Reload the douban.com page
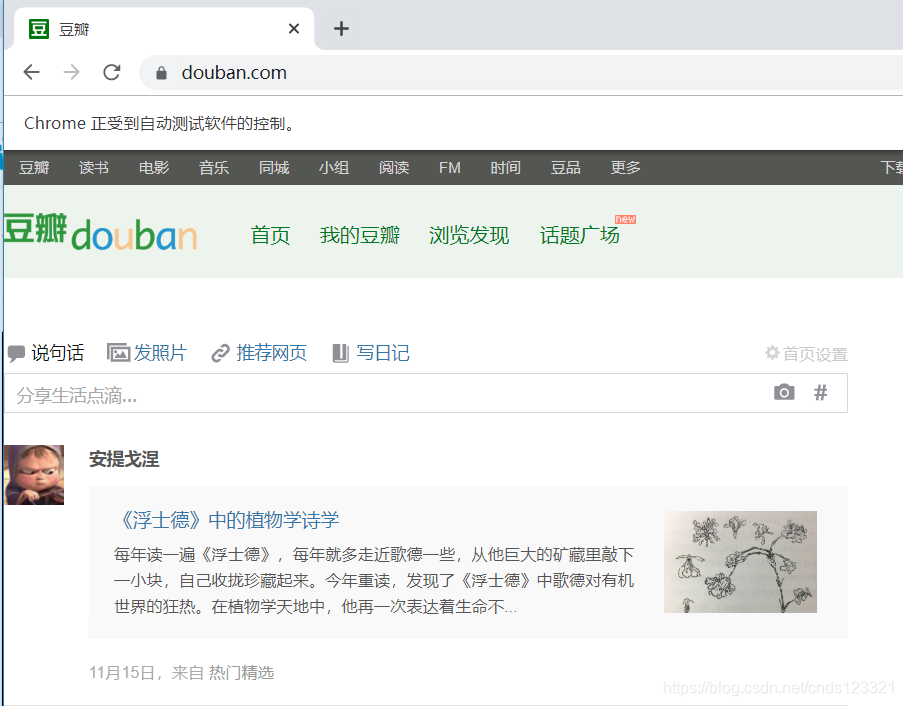Viewport: 903px width, 706px height. tap(112, 72)
